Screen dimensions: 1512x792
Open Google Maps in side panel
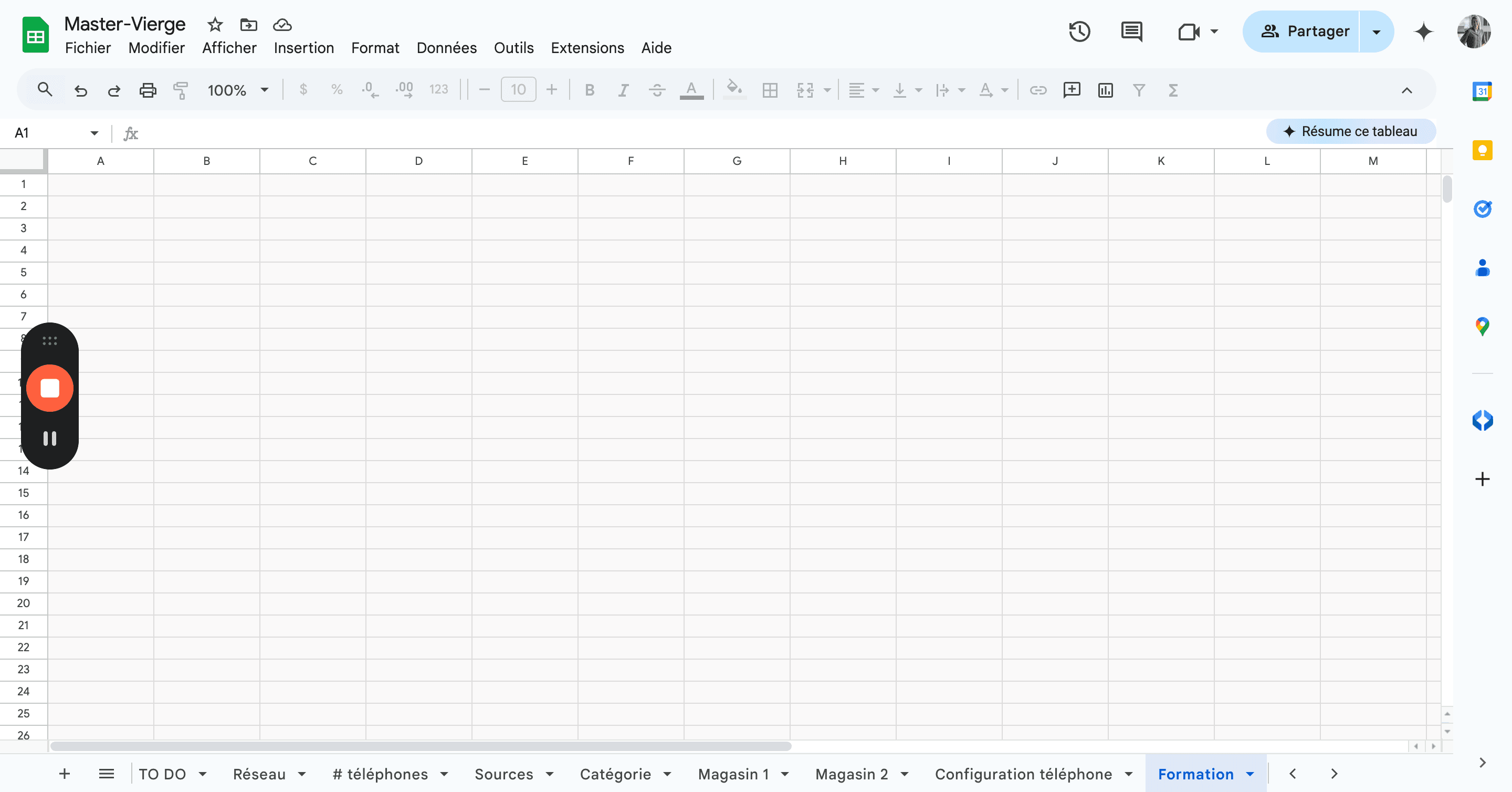pos(1482,327)
